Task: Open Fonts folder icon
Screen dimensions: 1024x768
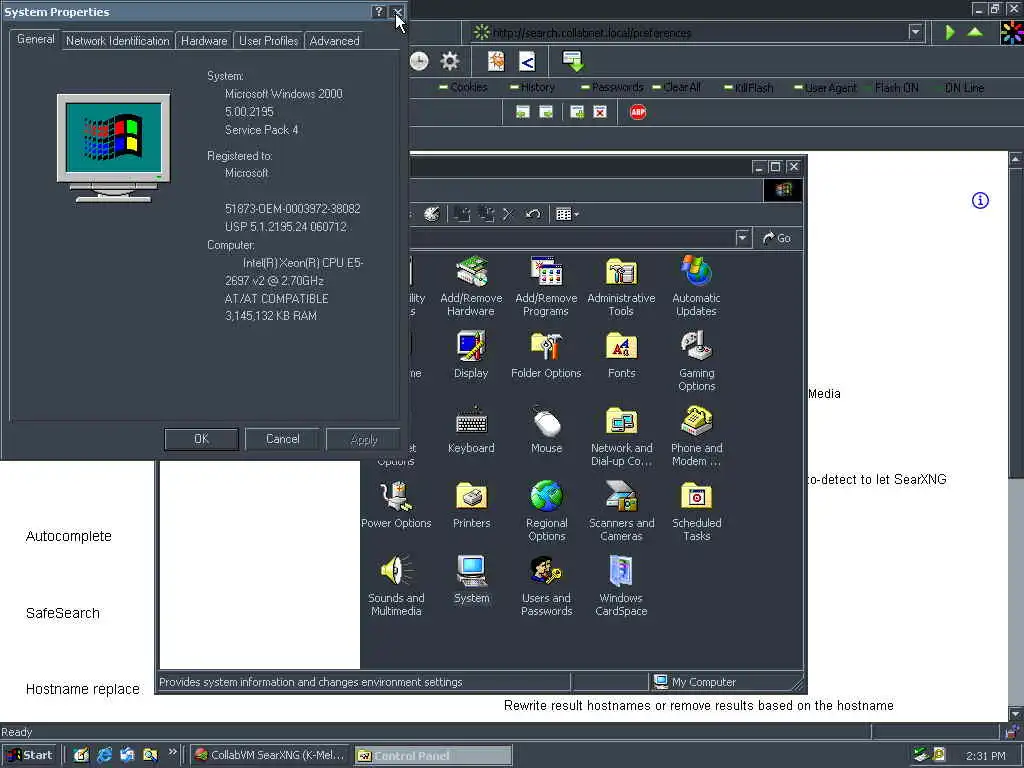Action: coord(621,355)
